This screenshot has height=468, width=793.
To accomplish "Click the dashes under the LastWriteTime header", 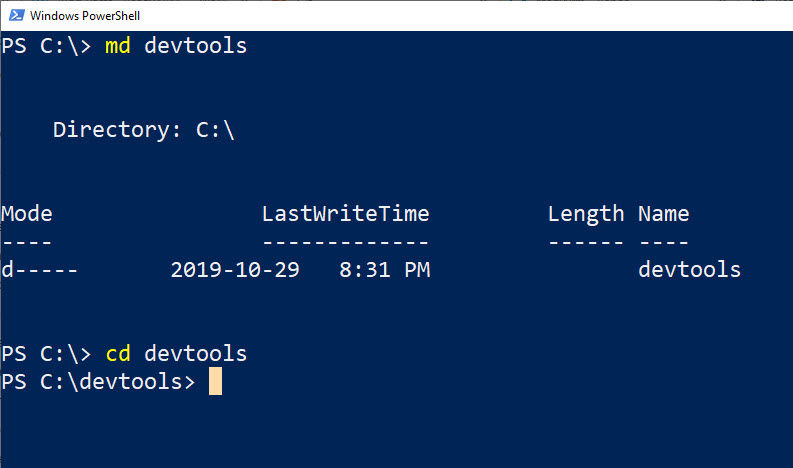I will coord(345,241).
